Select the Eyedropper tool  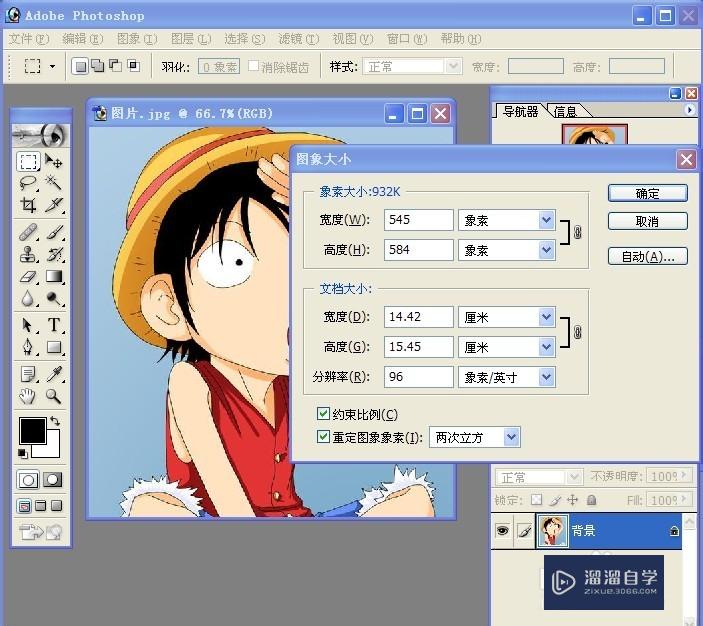53,374
